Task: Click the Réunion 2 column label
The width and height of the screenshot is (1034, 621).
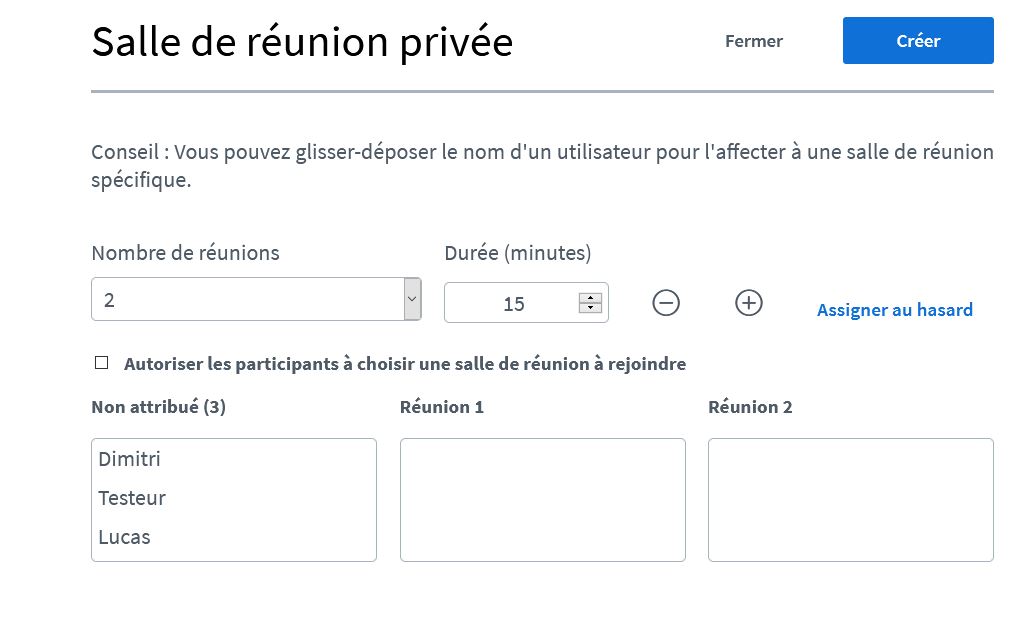Action: point(750,407)
